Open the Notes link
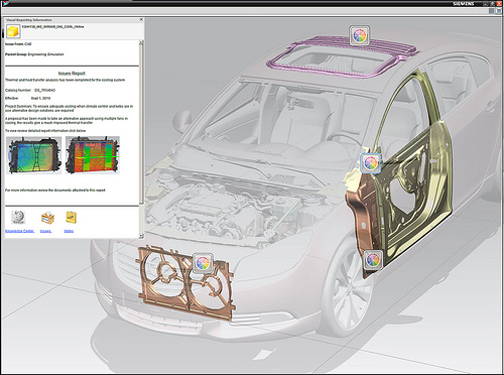 pos(69,231)
